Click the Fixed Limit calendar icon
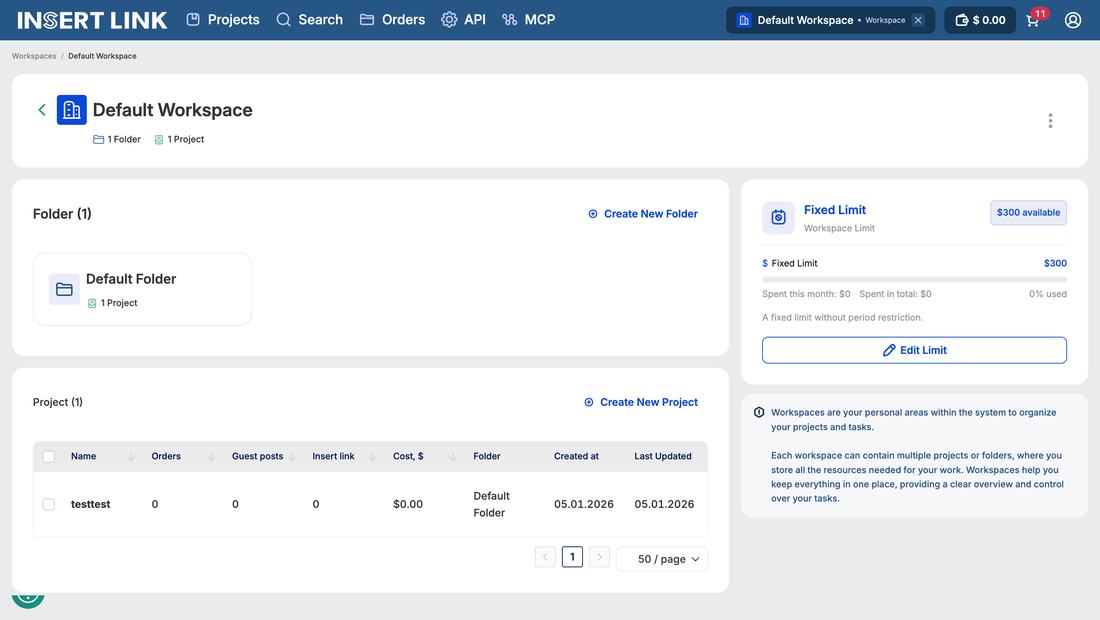The height and width of the screenshot is (620, 1100). 778,217
